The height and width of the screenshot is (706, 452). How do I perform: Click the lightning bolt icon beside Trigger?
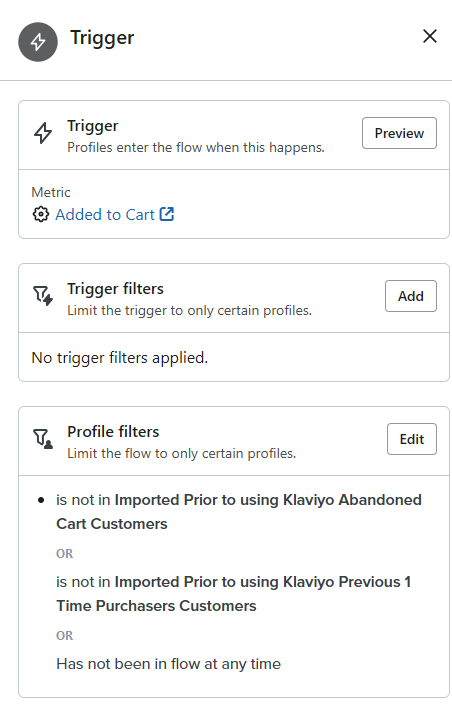click(43, 133)
